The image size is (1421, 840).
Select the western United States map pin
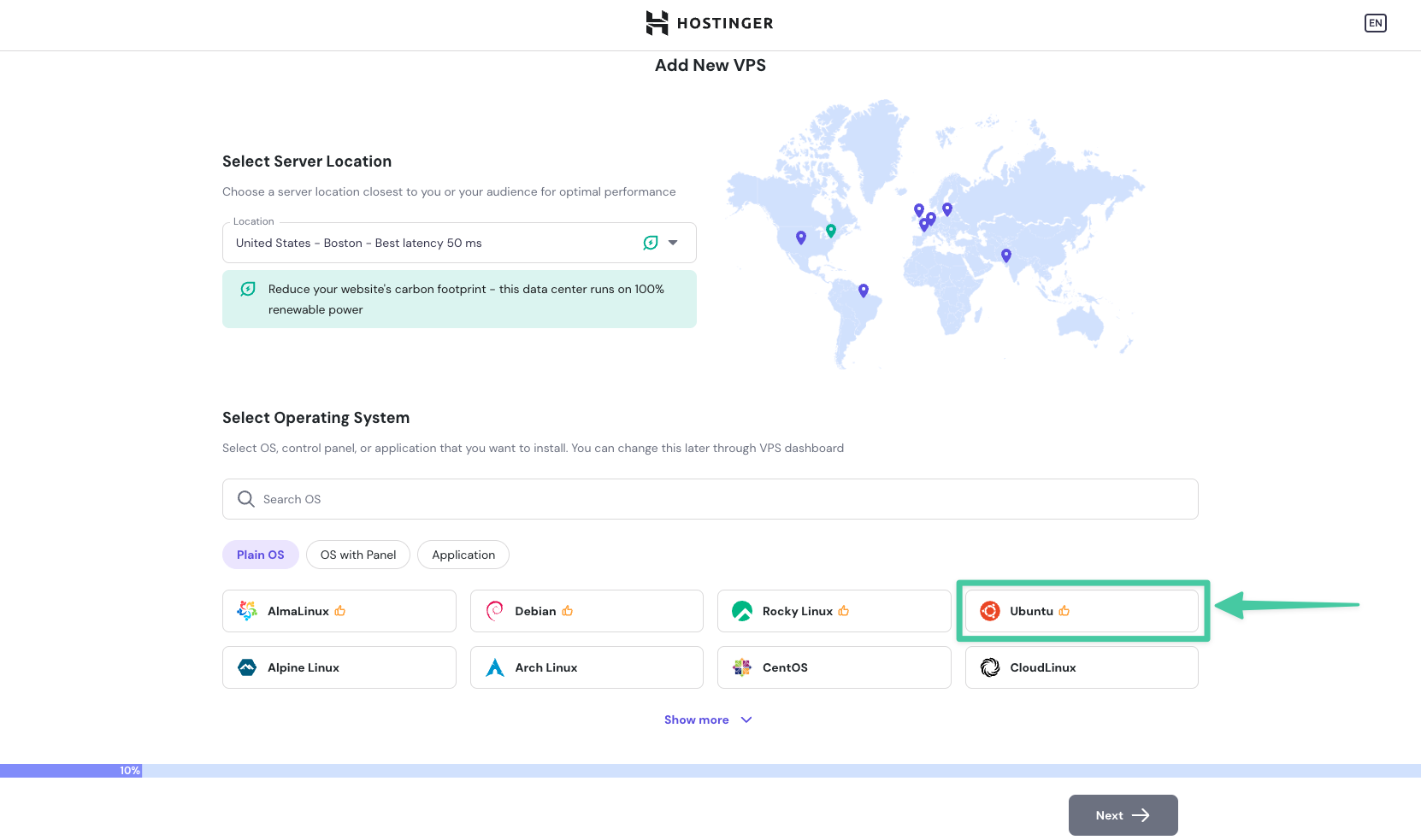coord(801,237)
